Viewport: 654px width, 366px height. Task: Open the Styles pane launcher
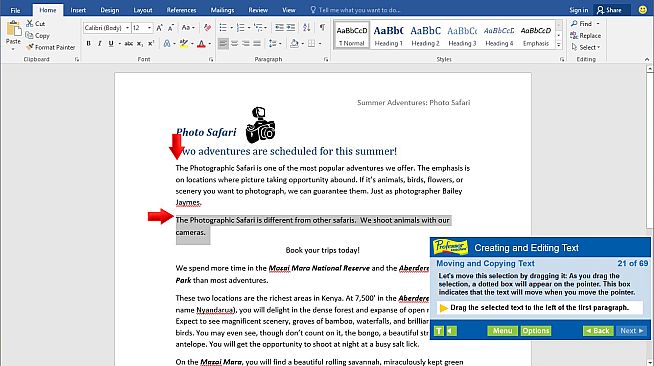(562, 60)
